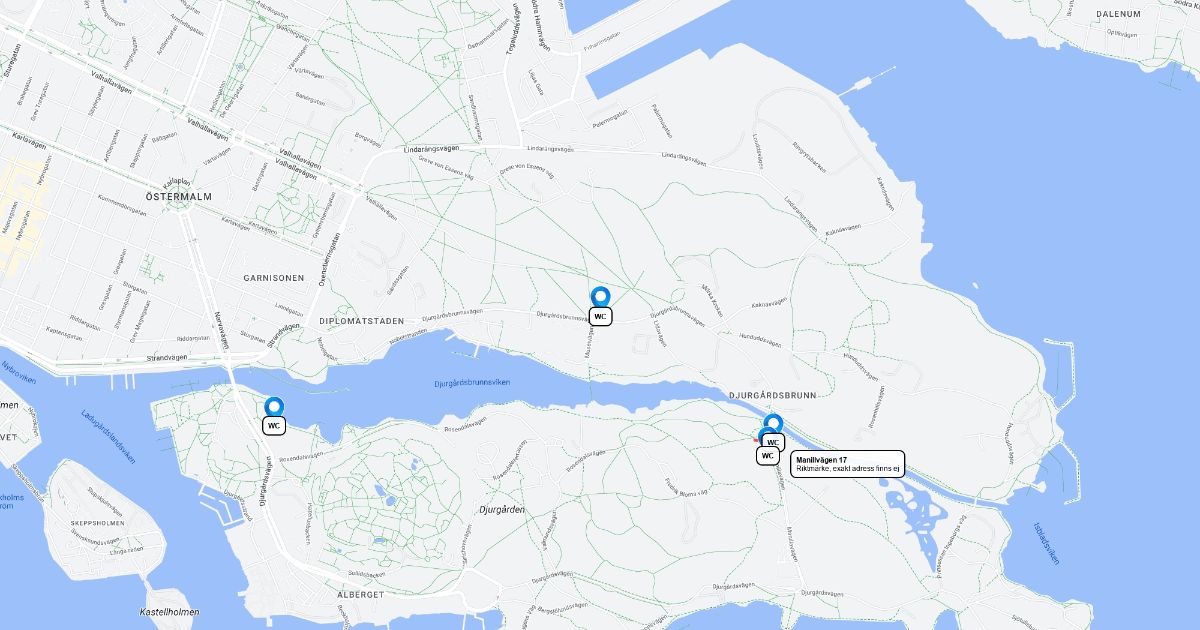Click the SKEPPSHOLMEN island label

(99, 524)
